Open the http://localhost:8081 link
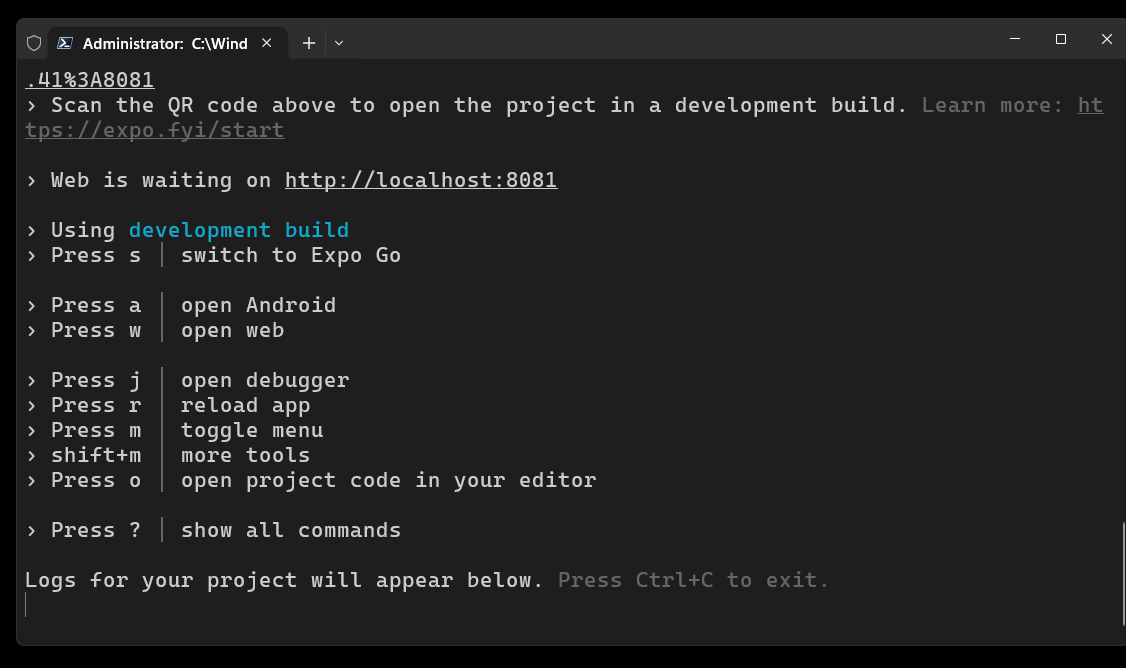Screen dimensions: 1126x668 click(x=421, y=180)
